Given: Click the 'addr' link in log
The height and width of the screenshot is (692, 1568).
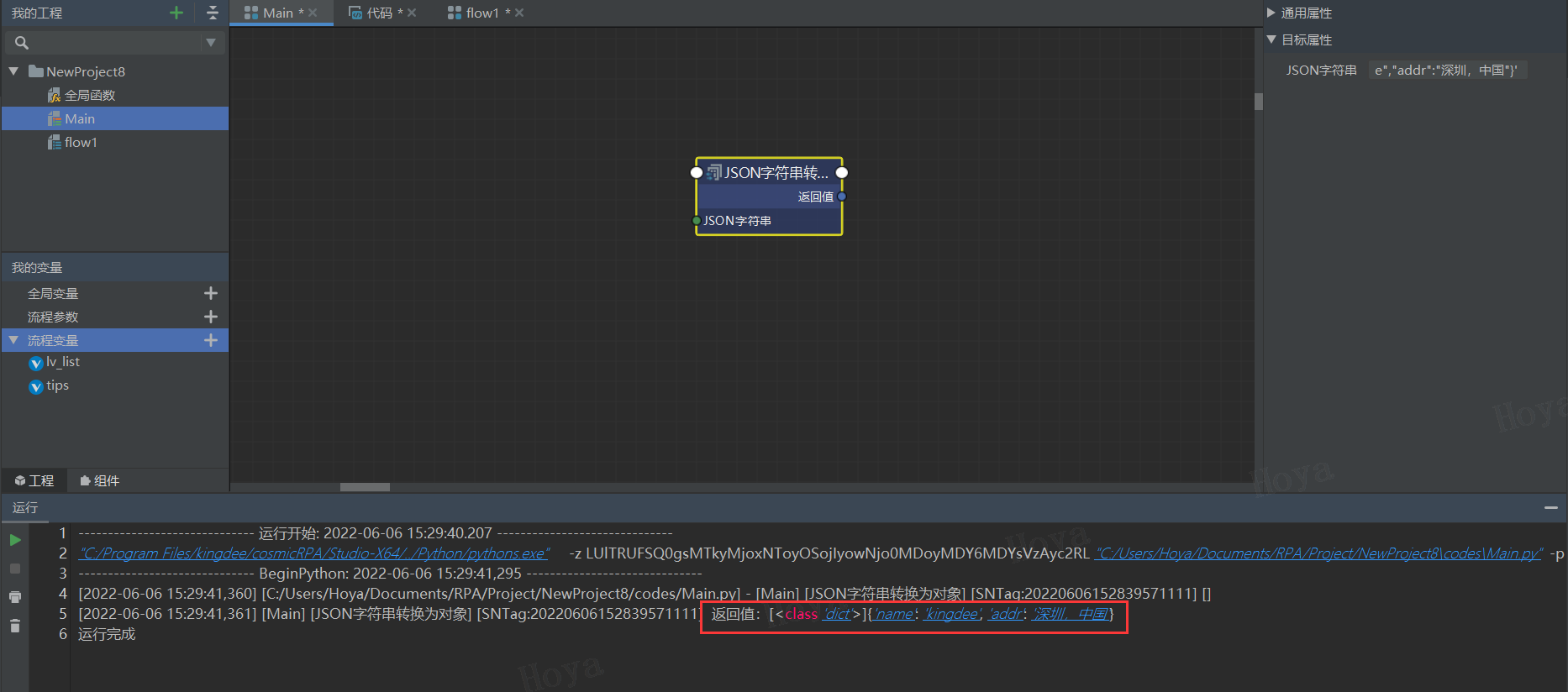Looking at the screenshot, I should click(x=1006, y=614).
